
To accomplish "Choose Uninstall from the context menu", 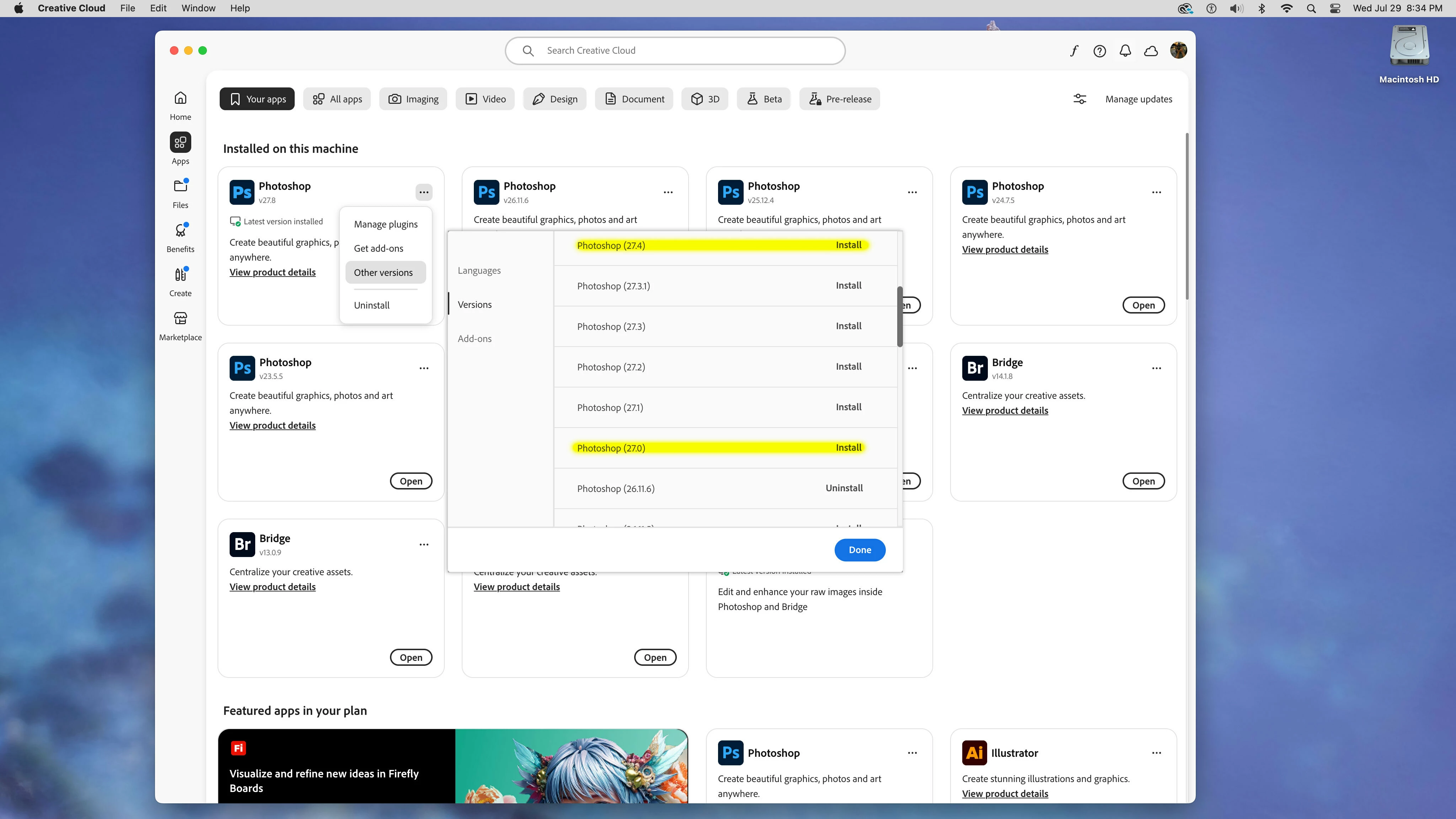I will coord(385,305).
